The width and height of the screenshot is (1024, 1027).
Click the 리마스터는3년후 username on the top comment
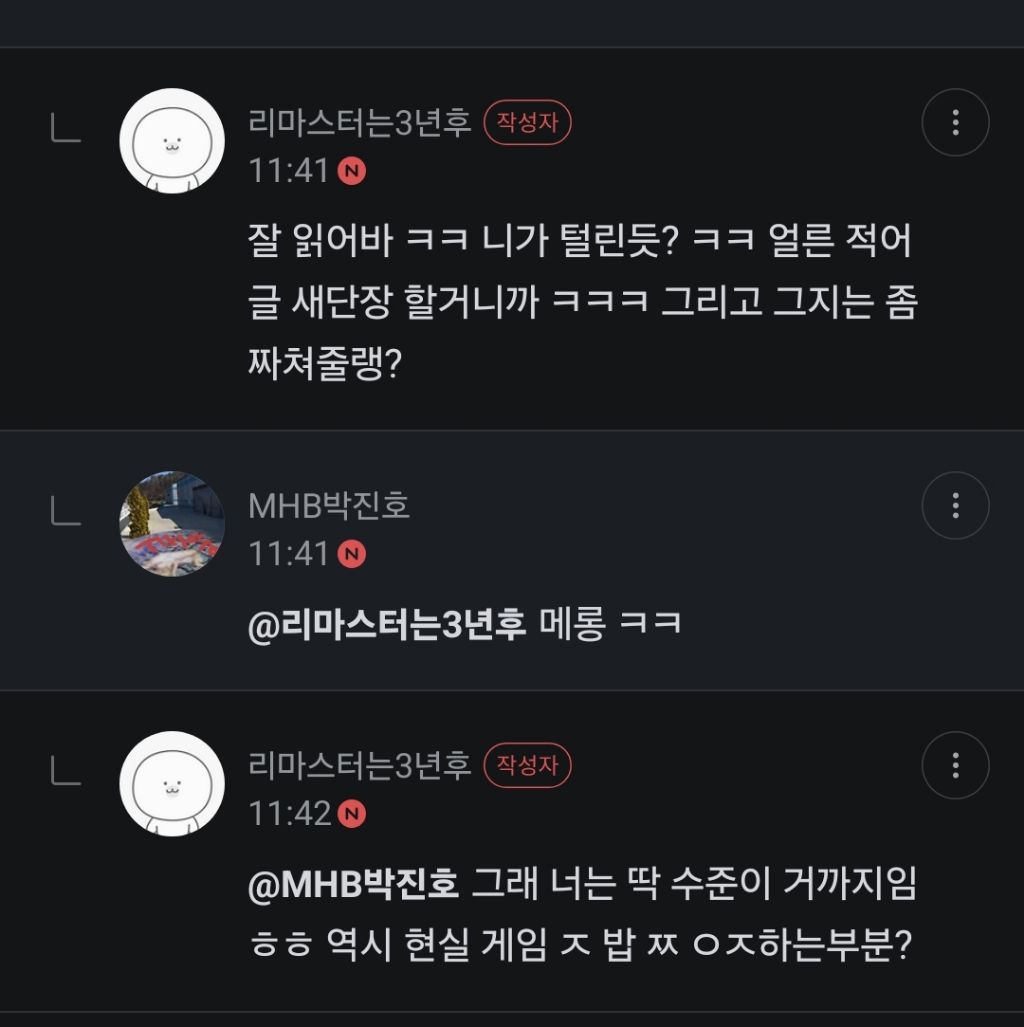360,123
